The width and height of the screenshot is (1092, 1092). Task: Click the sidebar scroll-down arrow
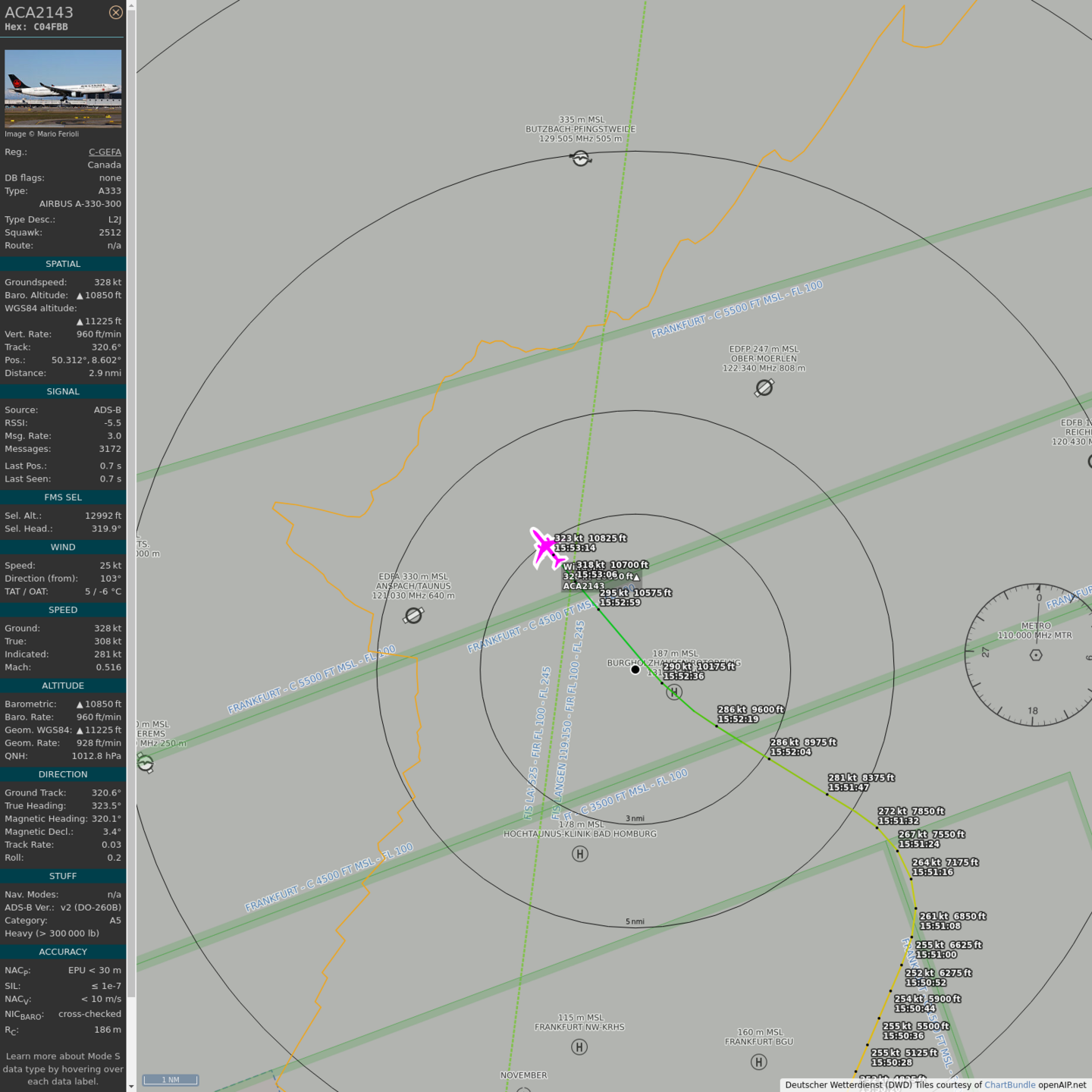tap(131, 1087)
